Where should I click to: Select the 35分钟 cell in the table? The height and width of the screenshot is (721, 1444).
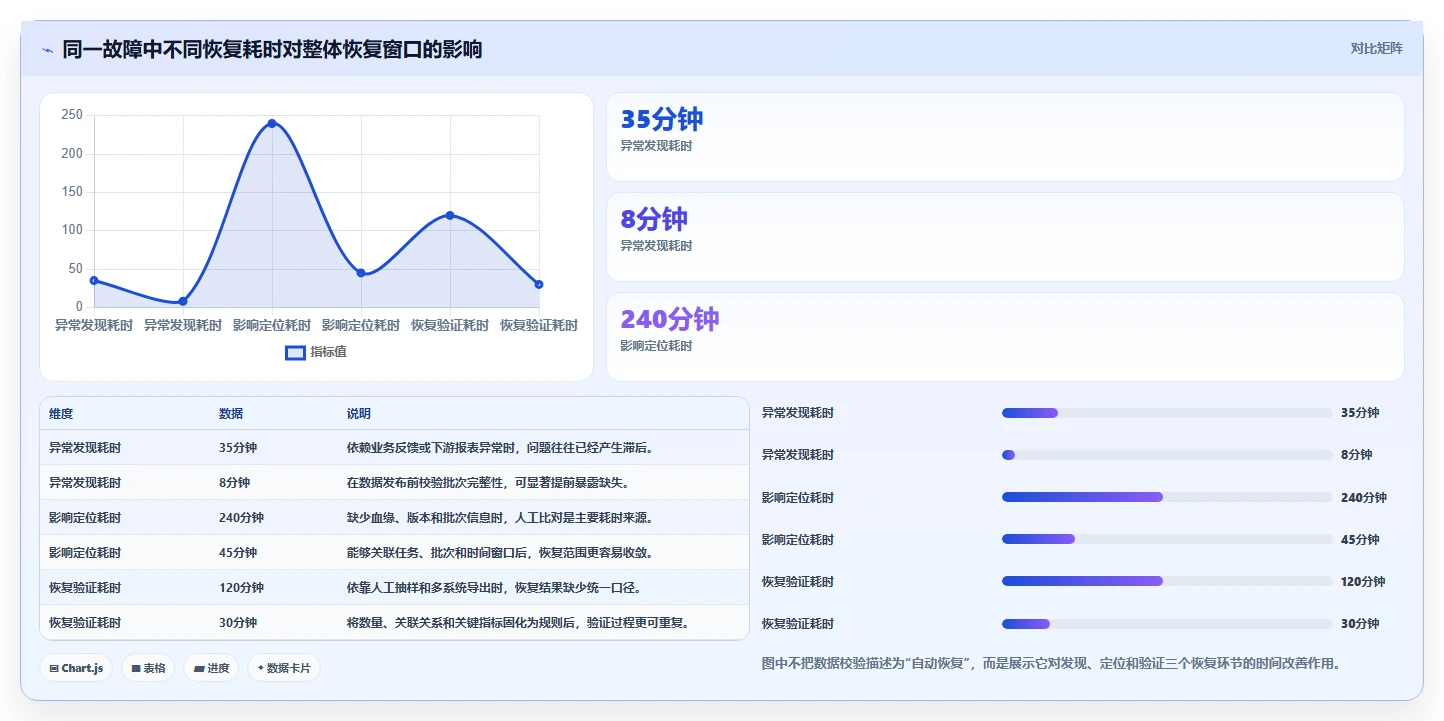click(x=238, y=448)
